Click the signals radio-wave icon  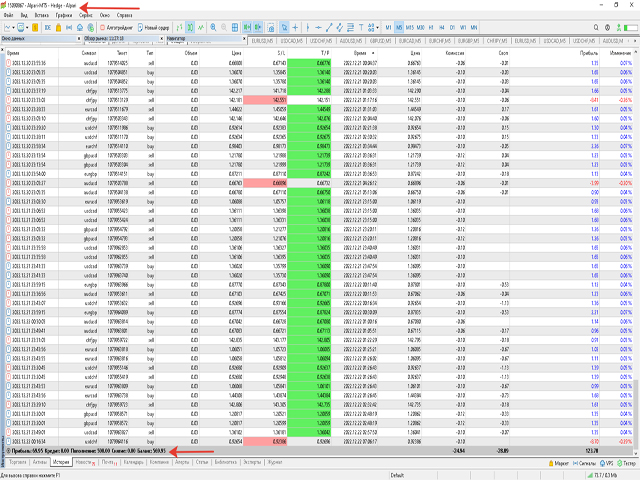point(69,27)
